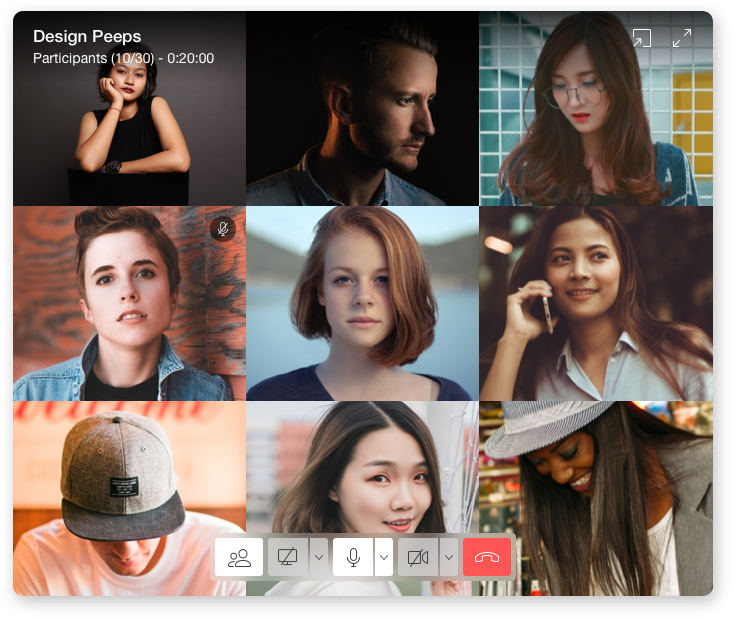The height and width of the screenshot is (617, 732).
Task: Enter full screen with diagonal arrows icon
Action: pos(682,38)
